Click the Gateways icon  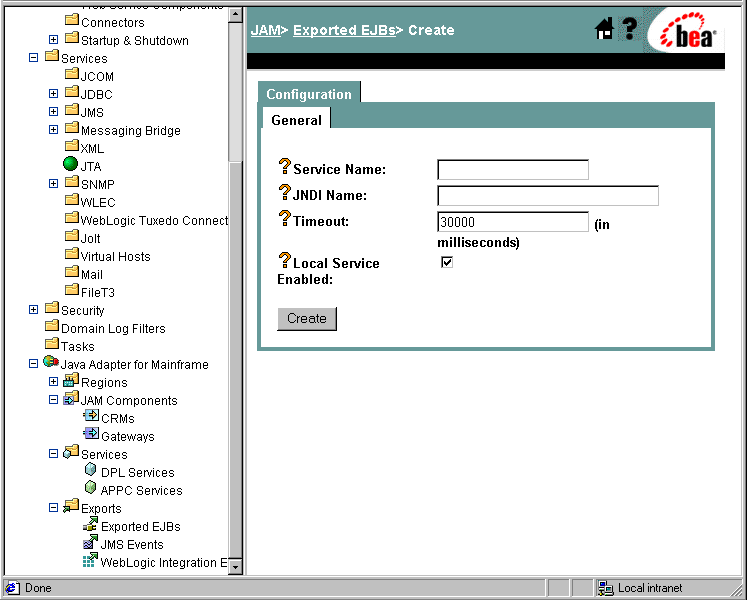click(91, 433)
